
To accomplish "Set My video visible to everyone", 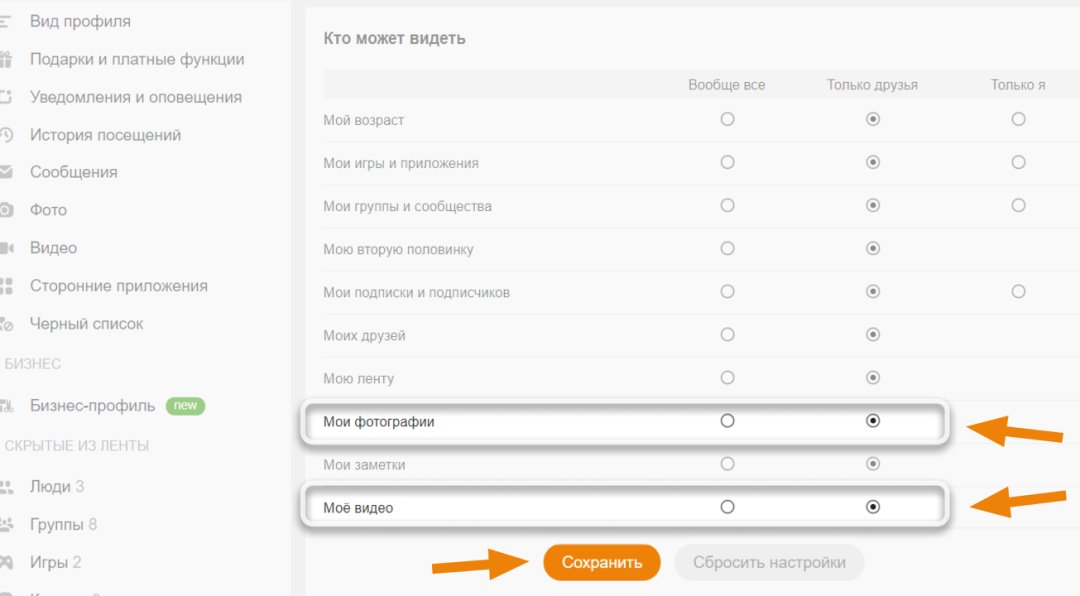I will tap(727, 507).
